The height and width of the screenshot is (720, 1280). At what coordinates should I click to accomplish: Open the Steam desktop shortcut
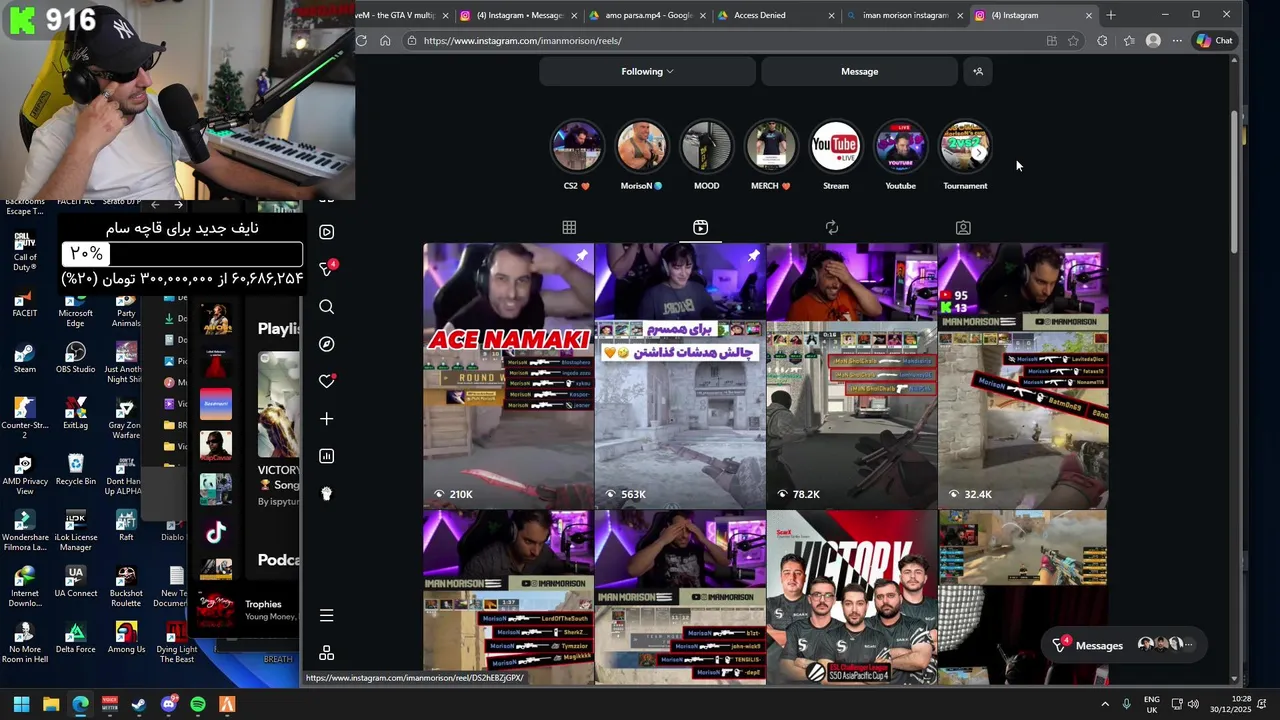(25, 359)
